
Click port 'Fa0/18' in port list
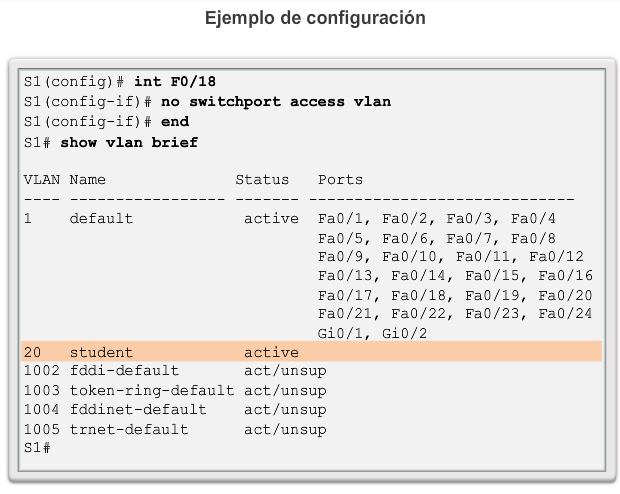(419, 295)
